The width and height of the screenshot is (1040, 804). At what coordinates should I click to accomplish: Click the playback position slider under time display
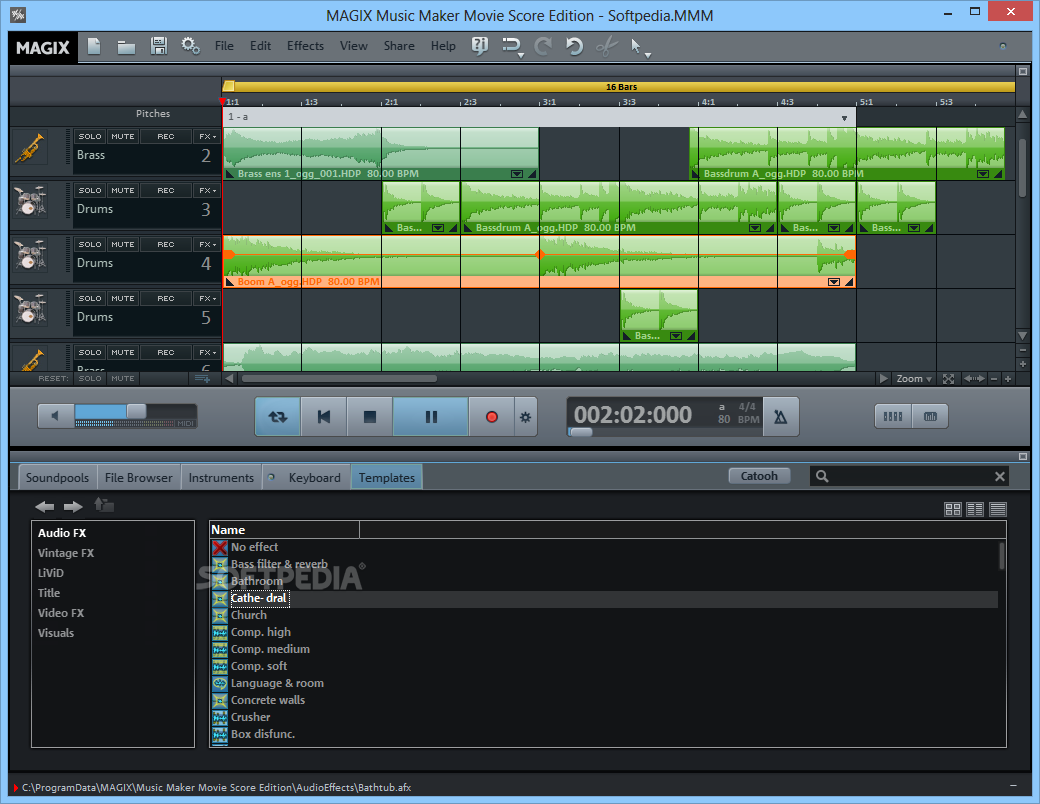581,432
